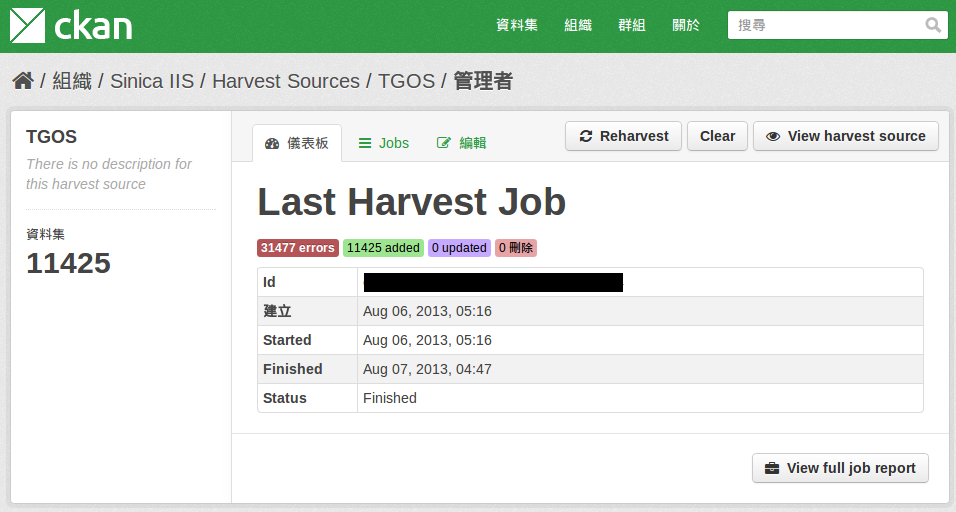This screenshot has height=512, width=956.
Task: Open the TGOS breadcrumb link
Action: click(406, 81)
